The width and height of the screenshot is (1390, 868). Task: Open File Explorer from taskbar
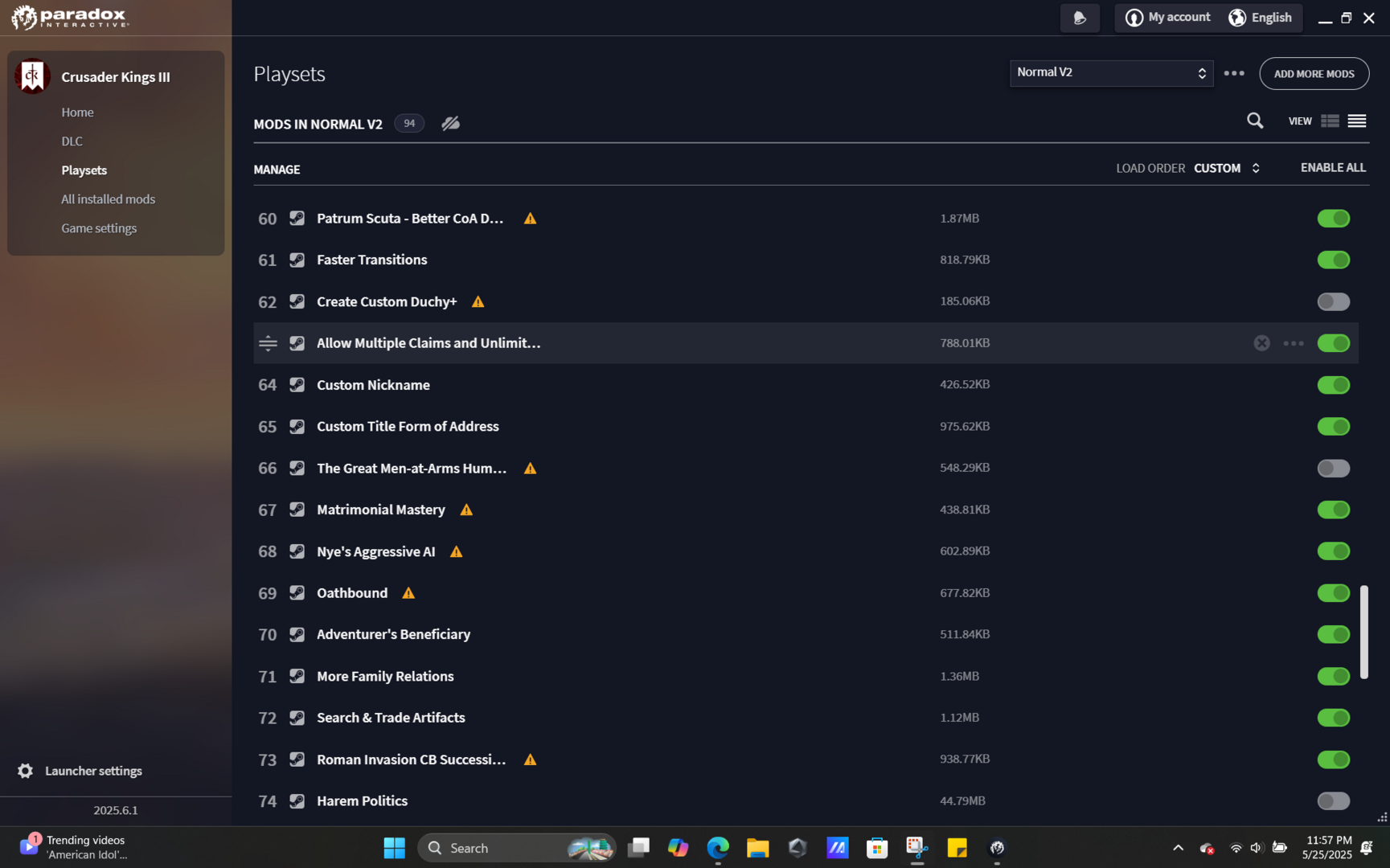coord(757,848)
